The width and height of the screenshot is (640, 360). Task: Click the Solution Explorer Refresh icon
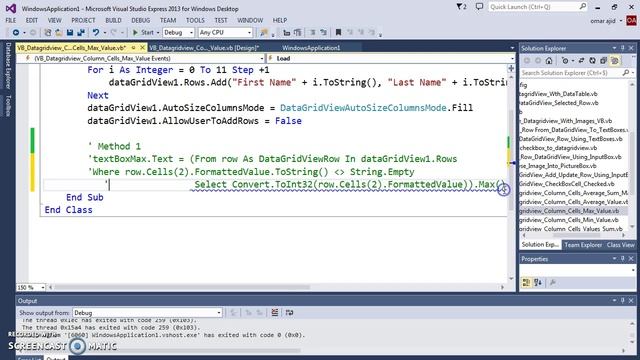coord(592,61)
